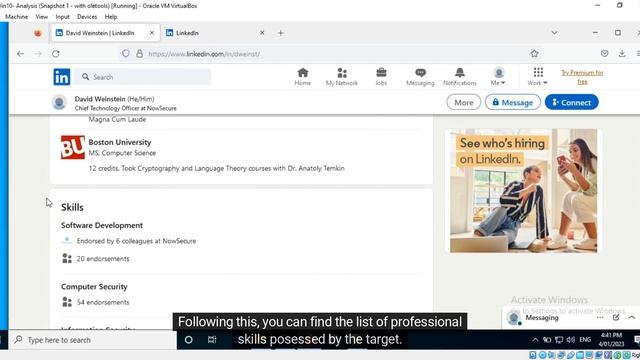View 20 endorsements for Software Development

point(103,259)
